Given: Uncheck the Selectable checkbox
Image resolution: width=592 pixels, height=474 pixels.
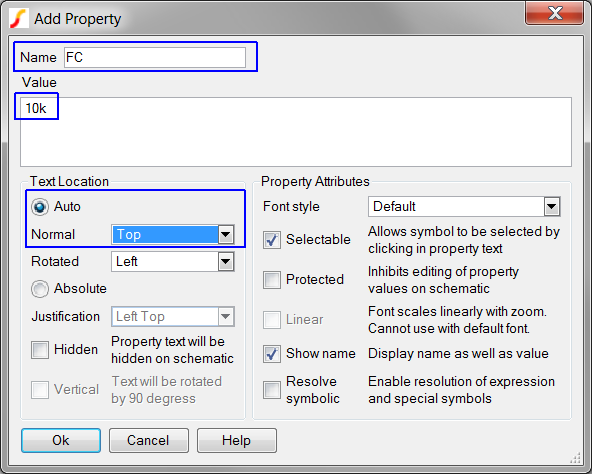Looking at the screenshot, I should click(272, 240).
